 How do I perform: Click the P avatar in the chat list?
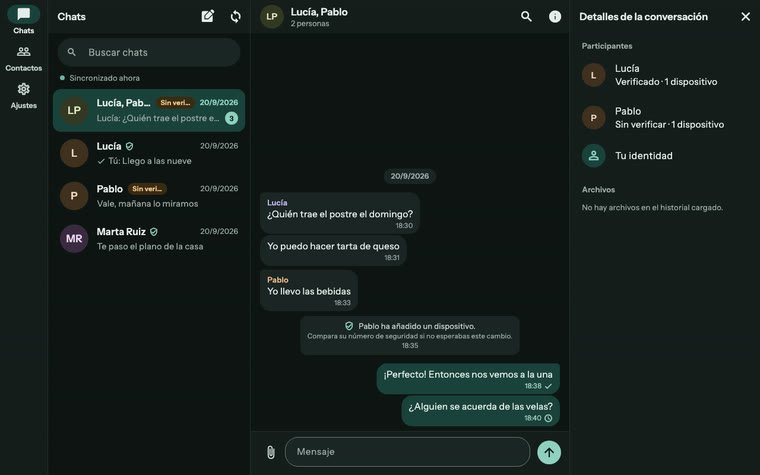coord(74,196)
